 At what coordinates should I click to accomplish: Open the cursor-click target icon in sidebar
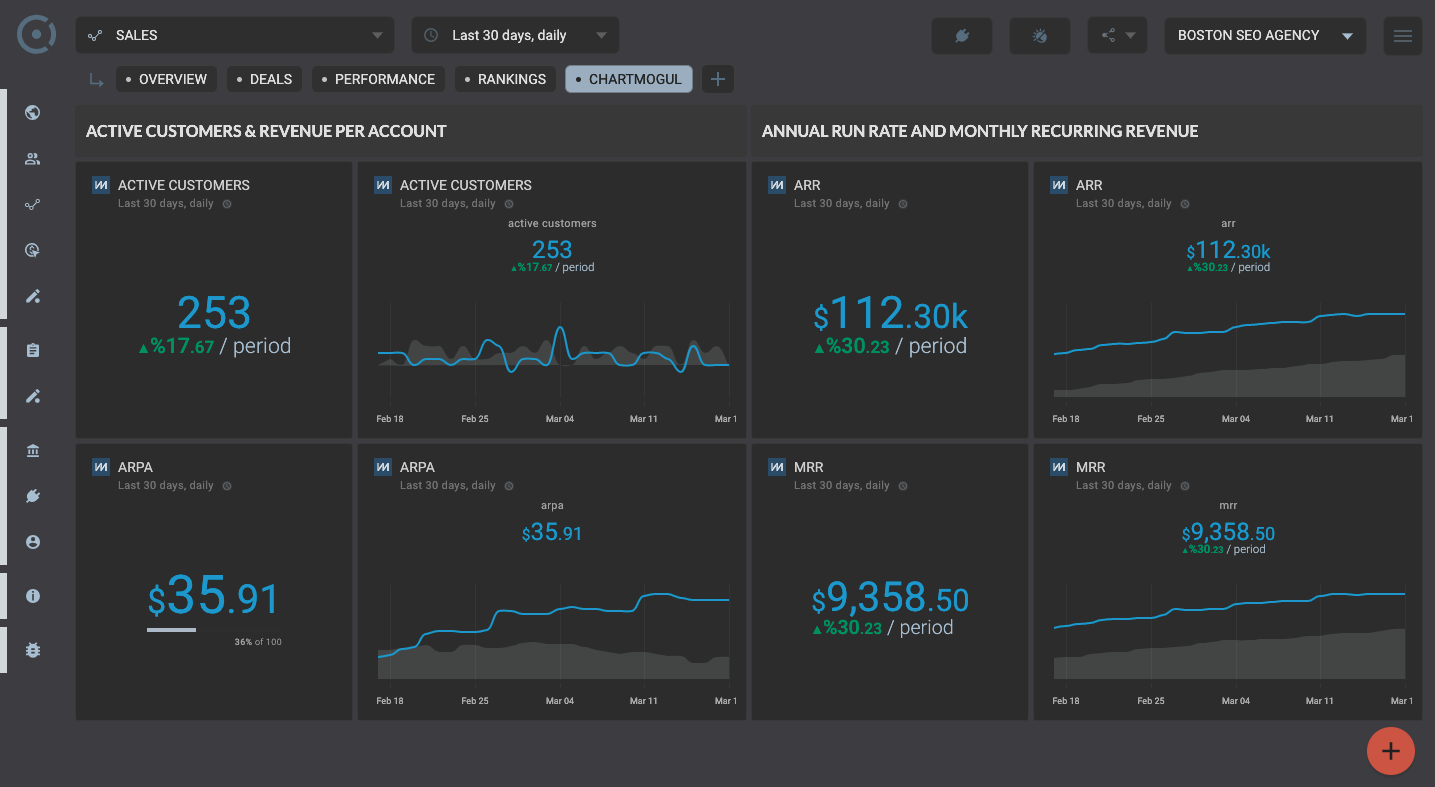tap(33, 251)
